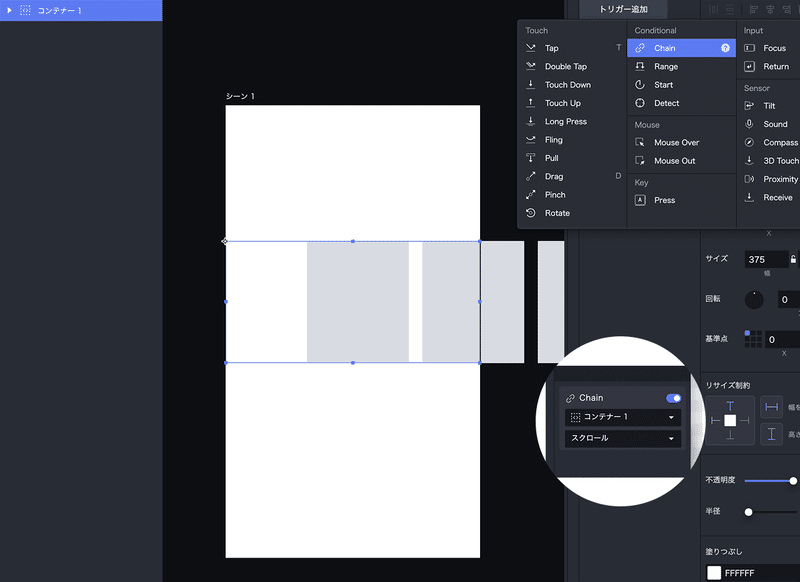Click the トリガー追加 add trigger button

[623, 9]
